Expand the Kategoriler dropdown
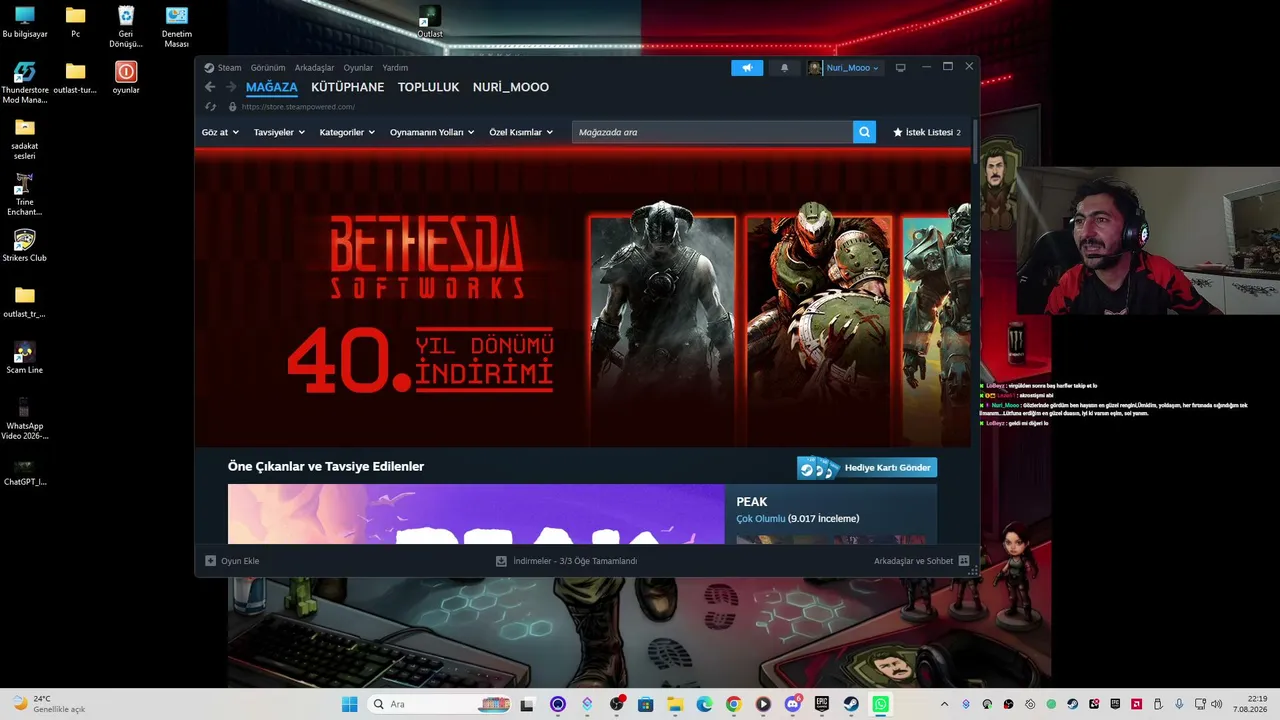Screen dimensions: 1280x720 pos(347,132)
